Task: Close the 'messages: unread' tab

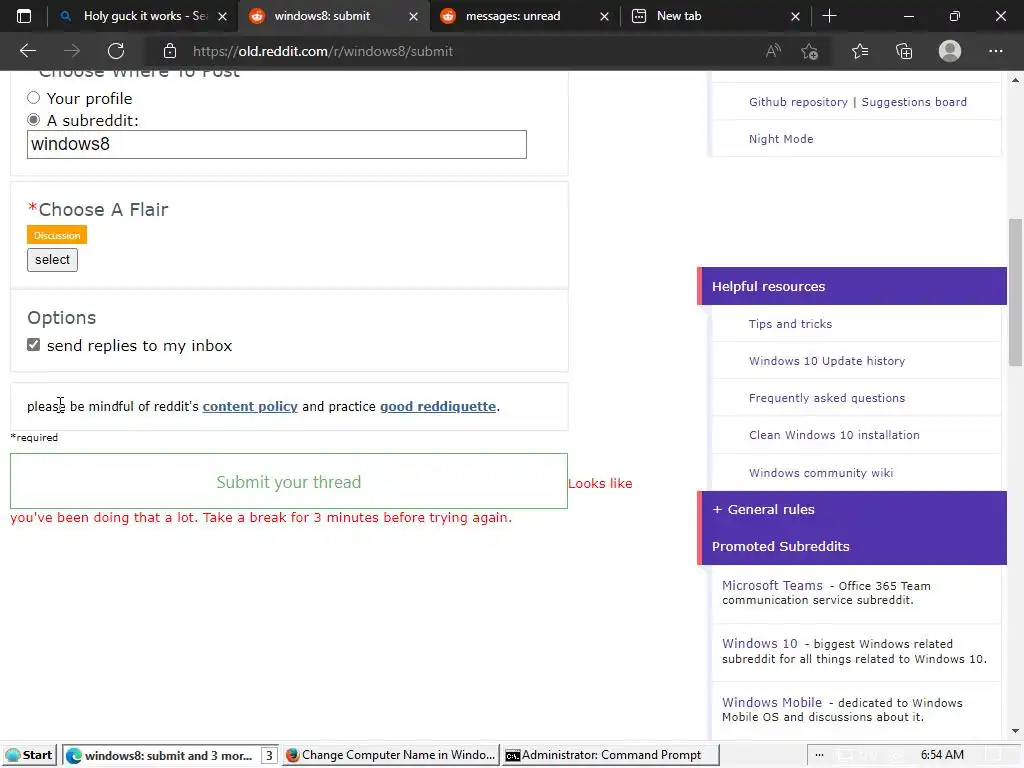Action: [604, 16]
